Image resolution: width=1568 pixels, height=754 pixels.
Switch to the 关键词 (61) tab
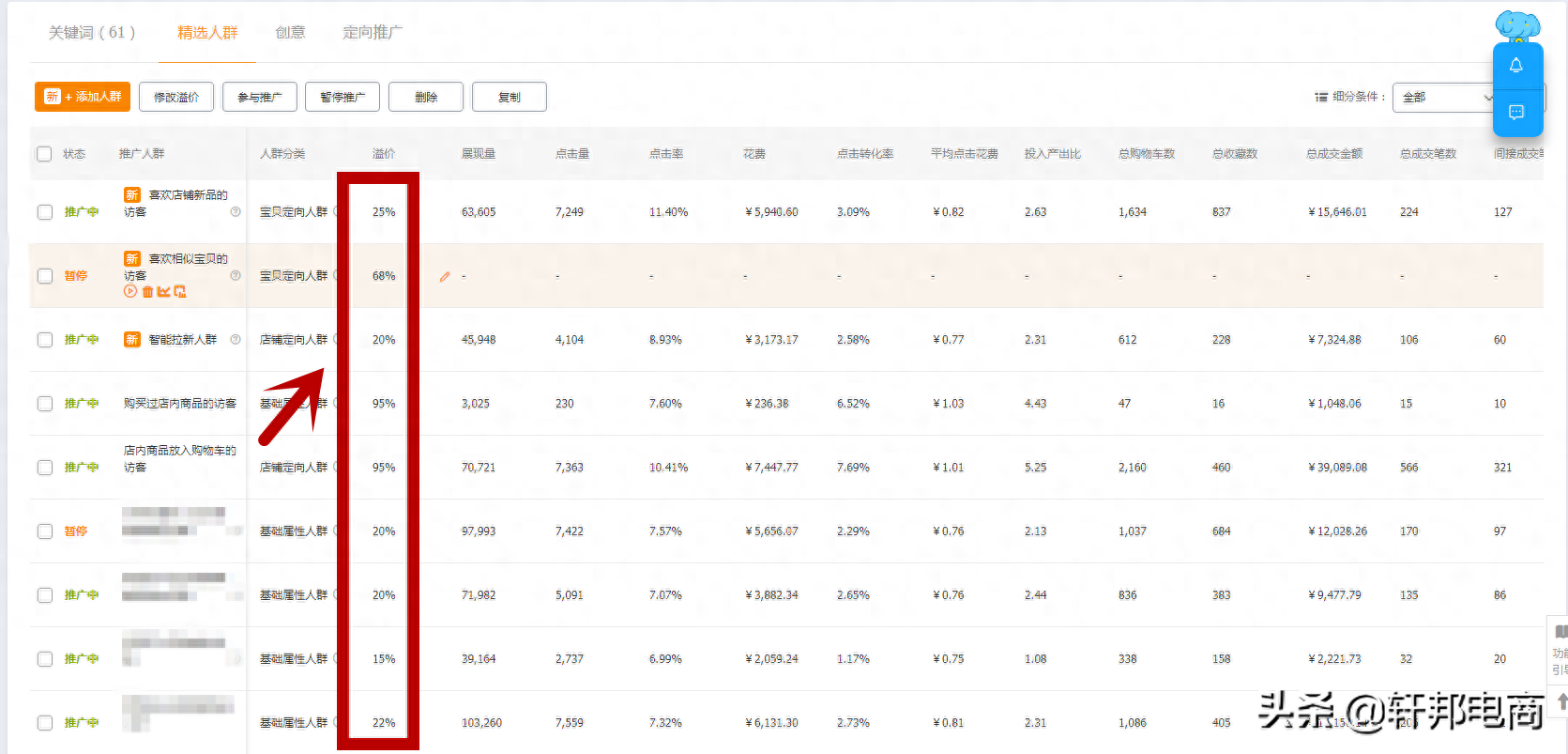point(92,33)
